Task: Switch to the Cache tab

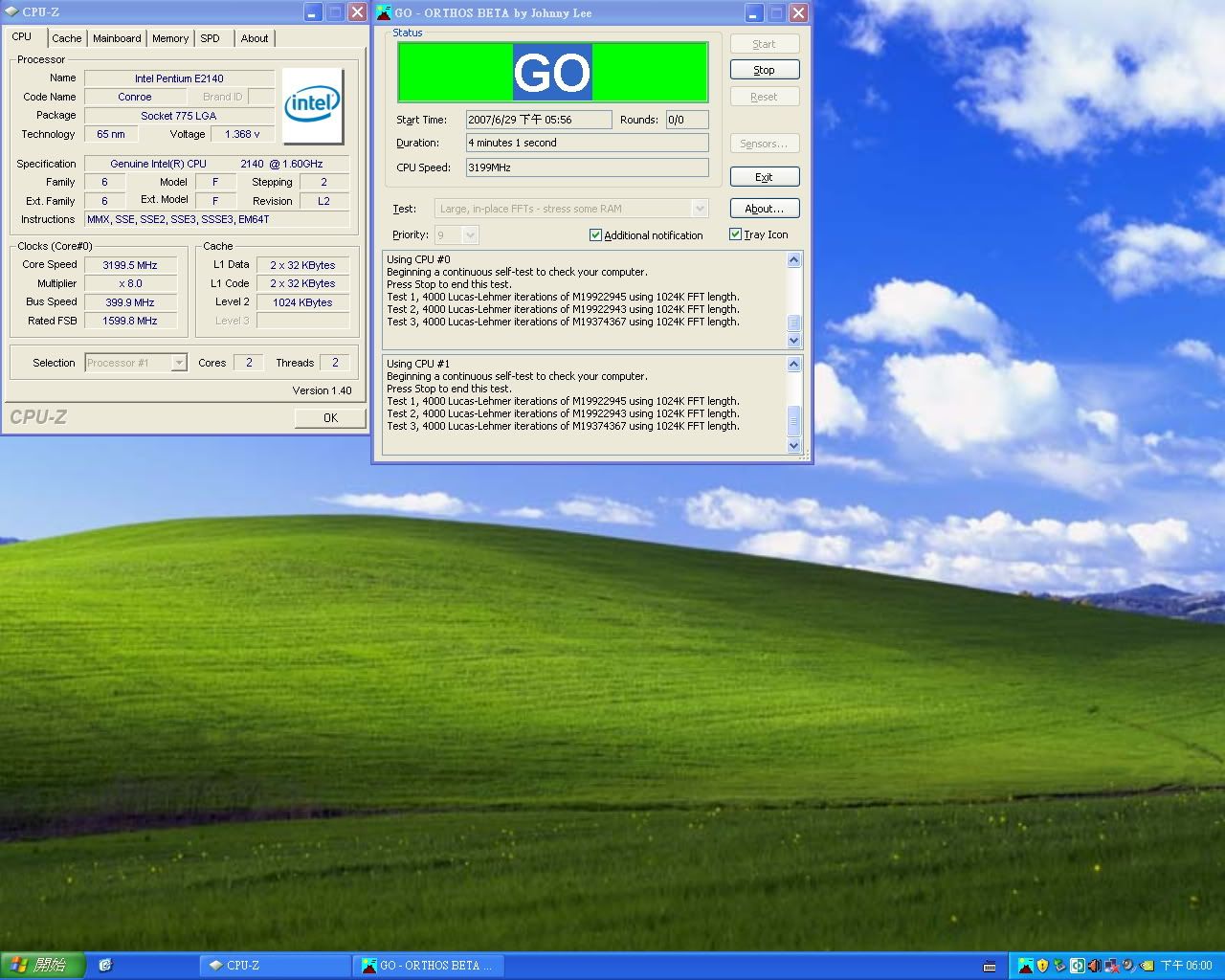Action: tap(67, 38)
